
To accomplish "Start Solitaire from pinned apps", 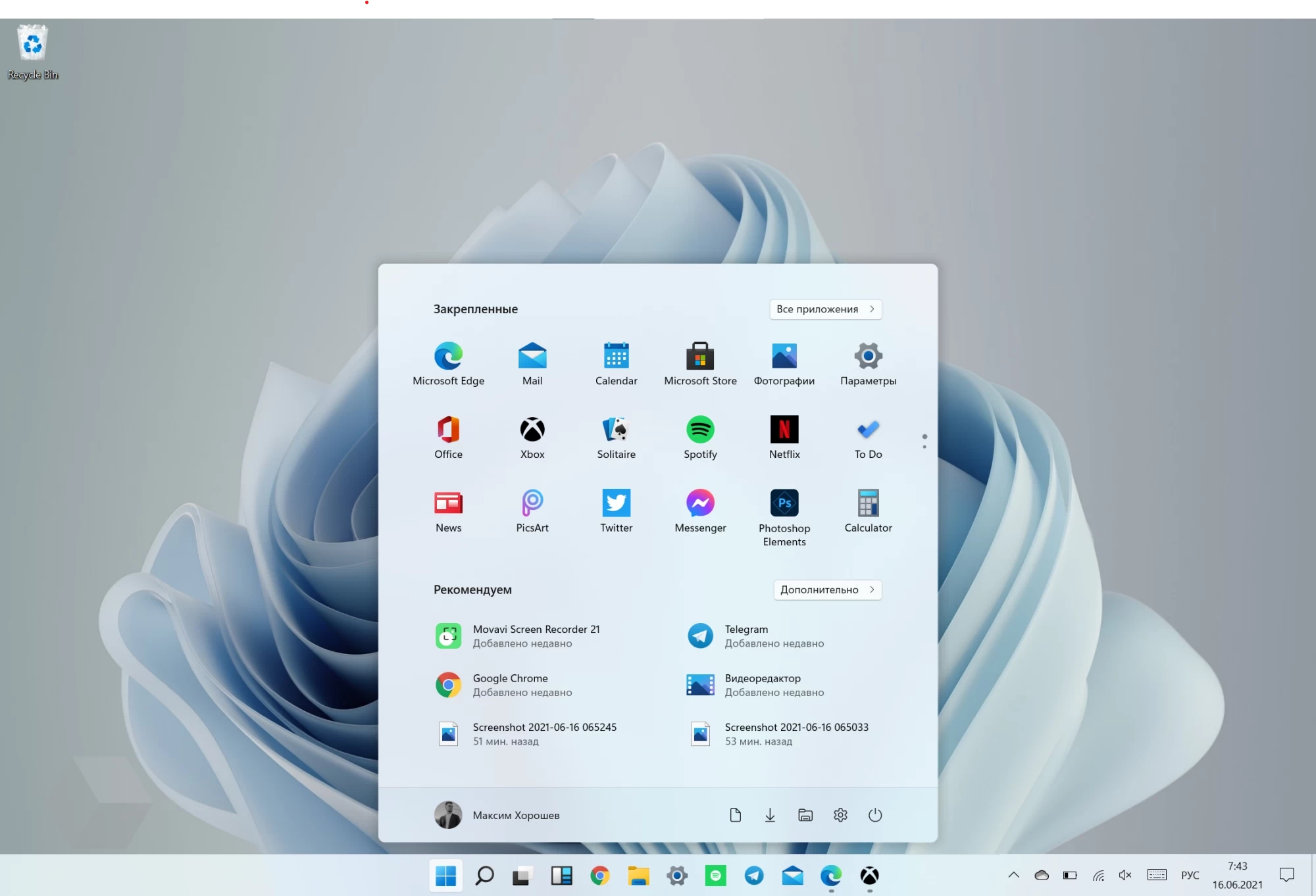I will (616, 437).
